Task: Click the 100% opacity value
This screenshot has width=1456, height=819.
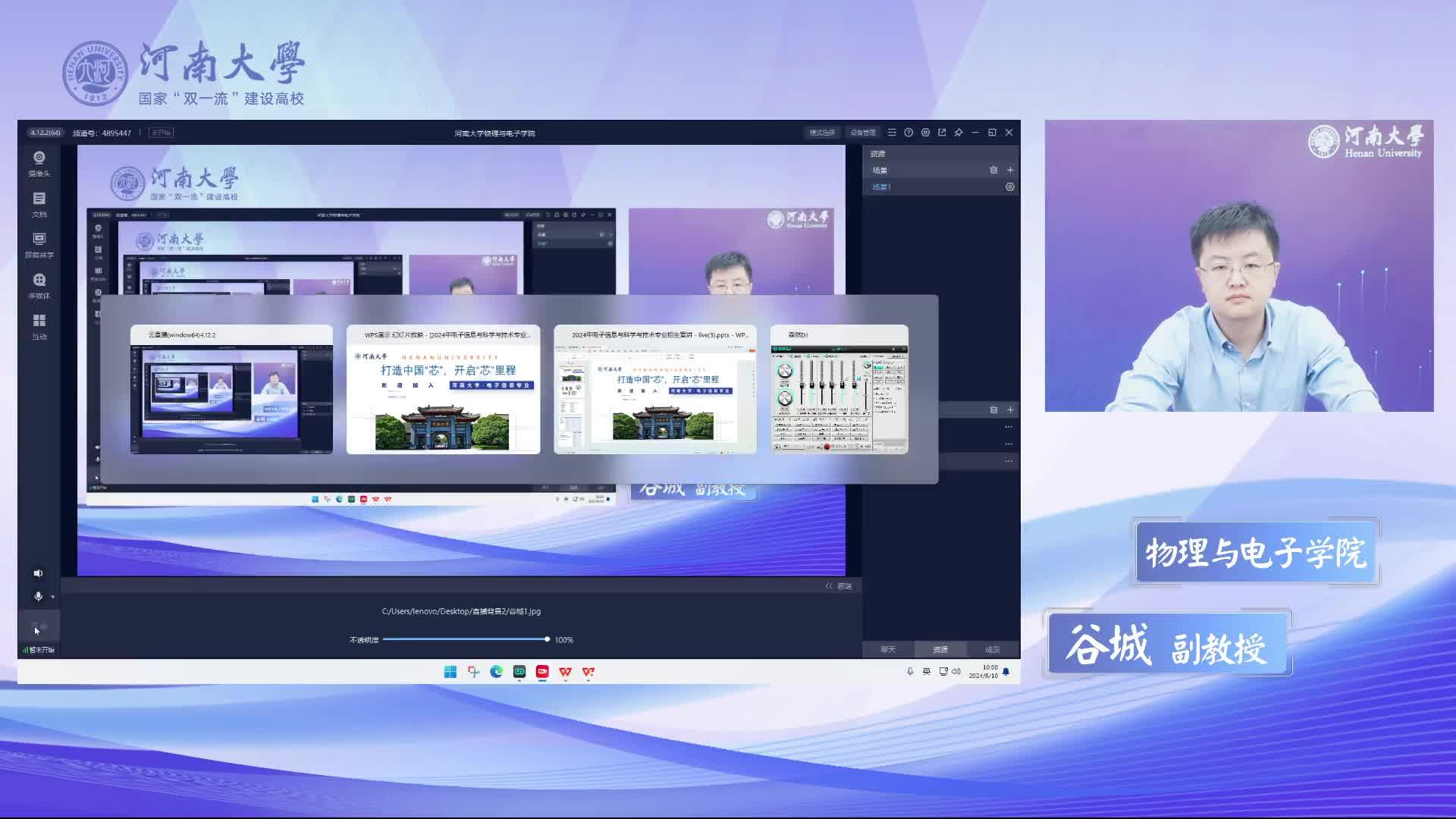Action: click(564, 640)
